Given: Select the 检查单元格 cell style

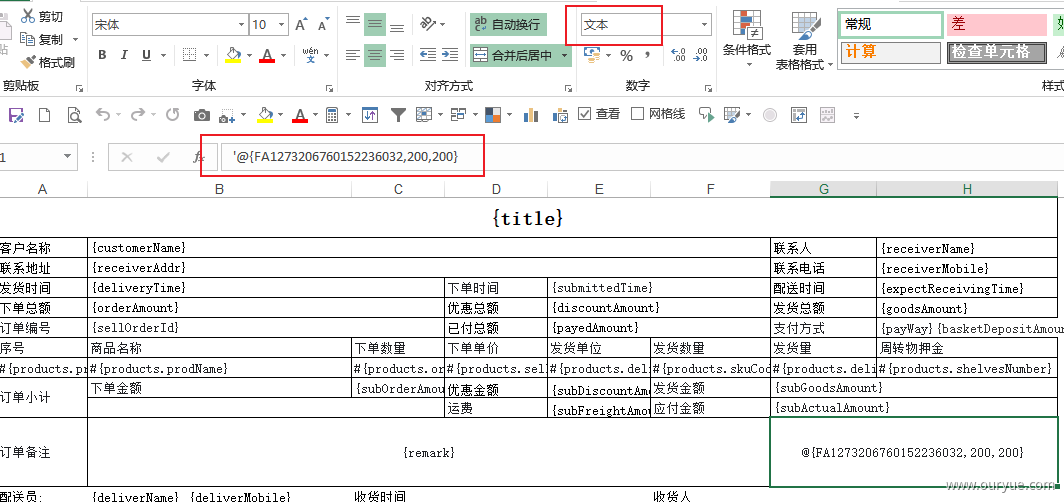Looking at the screenshot, I should point(997,52).
